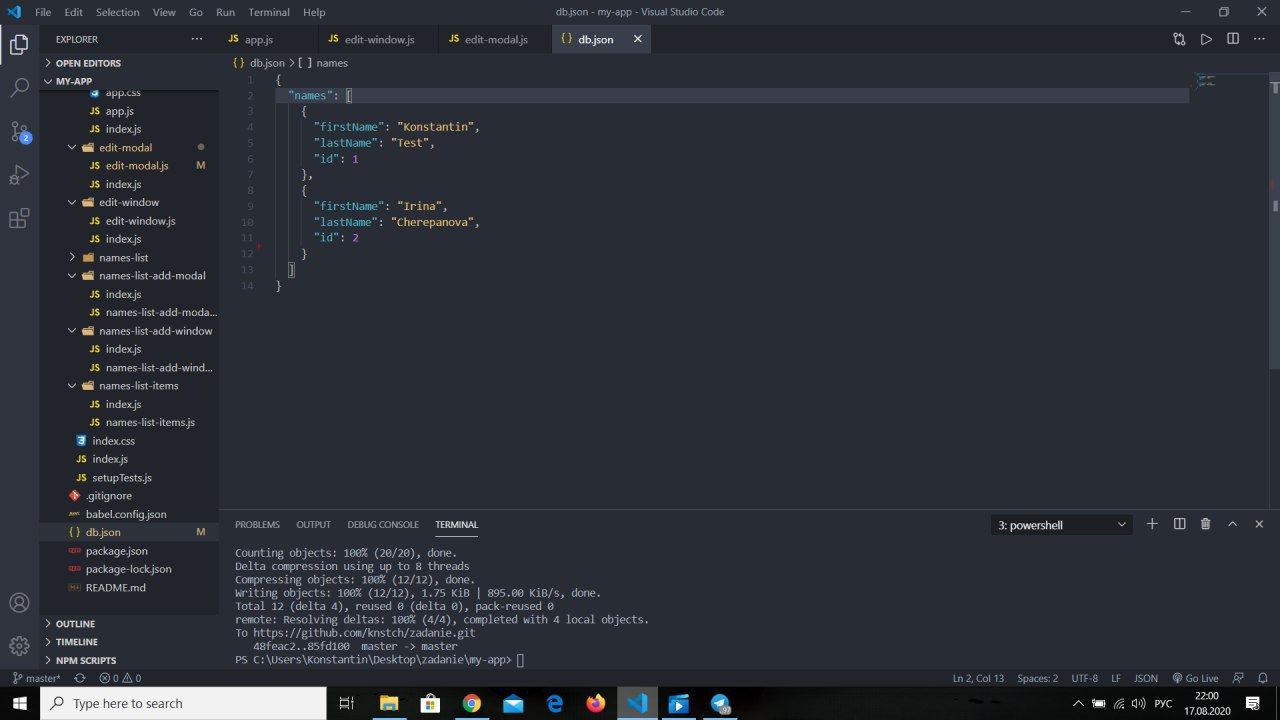Change indentation via Spaces: 2
This screenshot has width=1280, height=720.
1037,678
